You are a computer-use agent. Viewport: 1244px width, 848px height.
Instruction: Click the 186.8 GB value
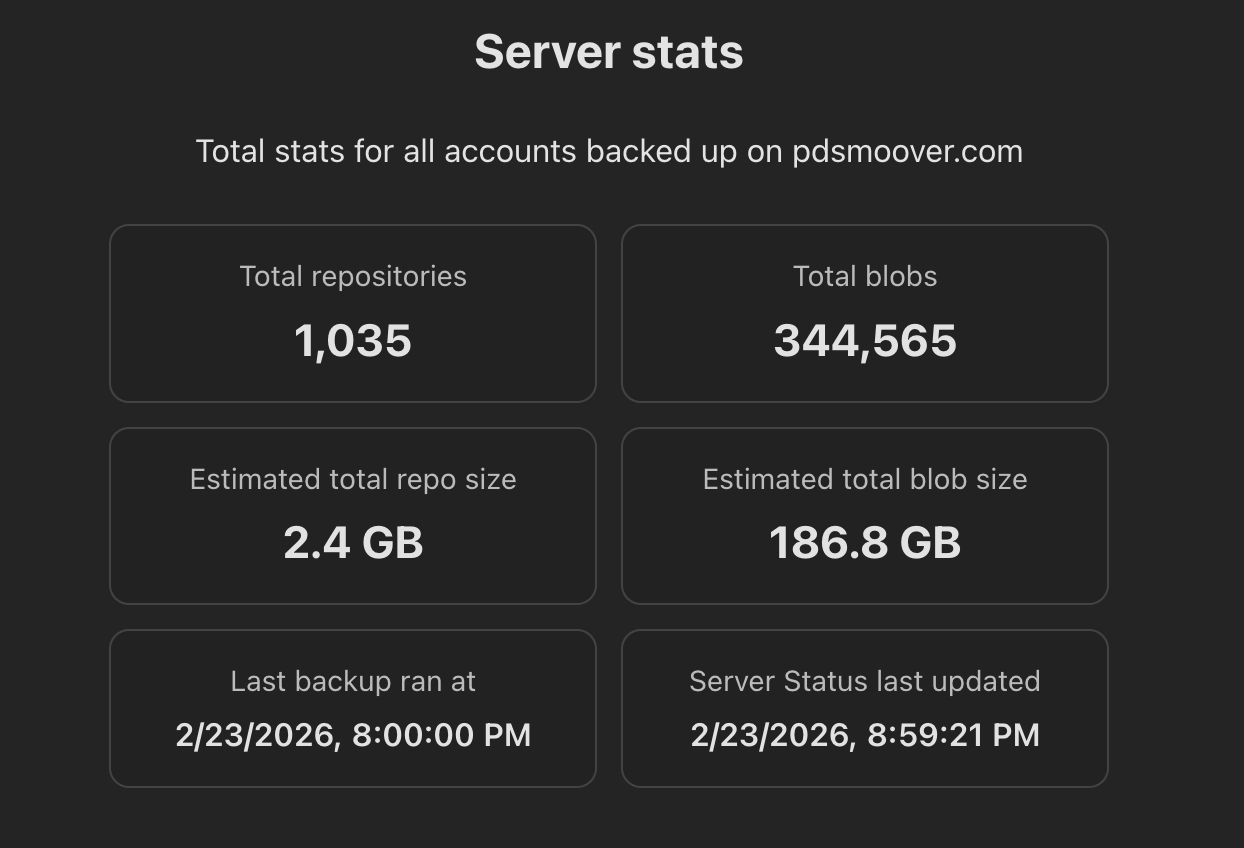click(x=865, y=543)
